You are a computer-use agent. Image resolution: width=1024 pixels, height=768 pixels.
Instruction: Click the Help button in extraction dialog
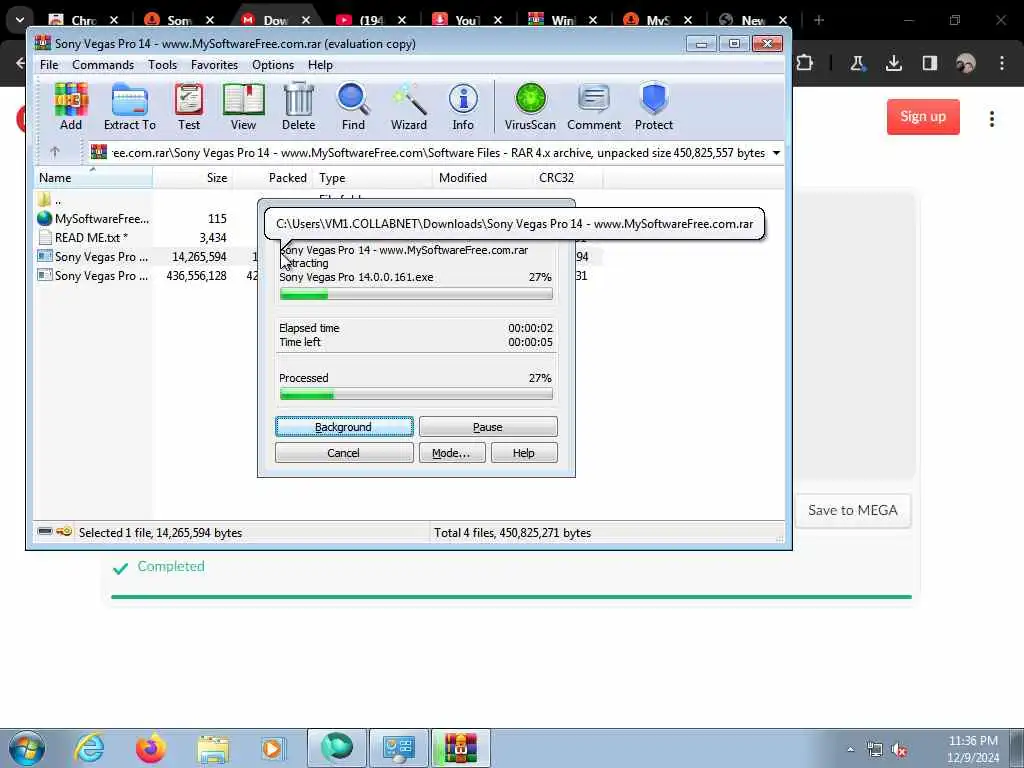[x=524, y=453]
